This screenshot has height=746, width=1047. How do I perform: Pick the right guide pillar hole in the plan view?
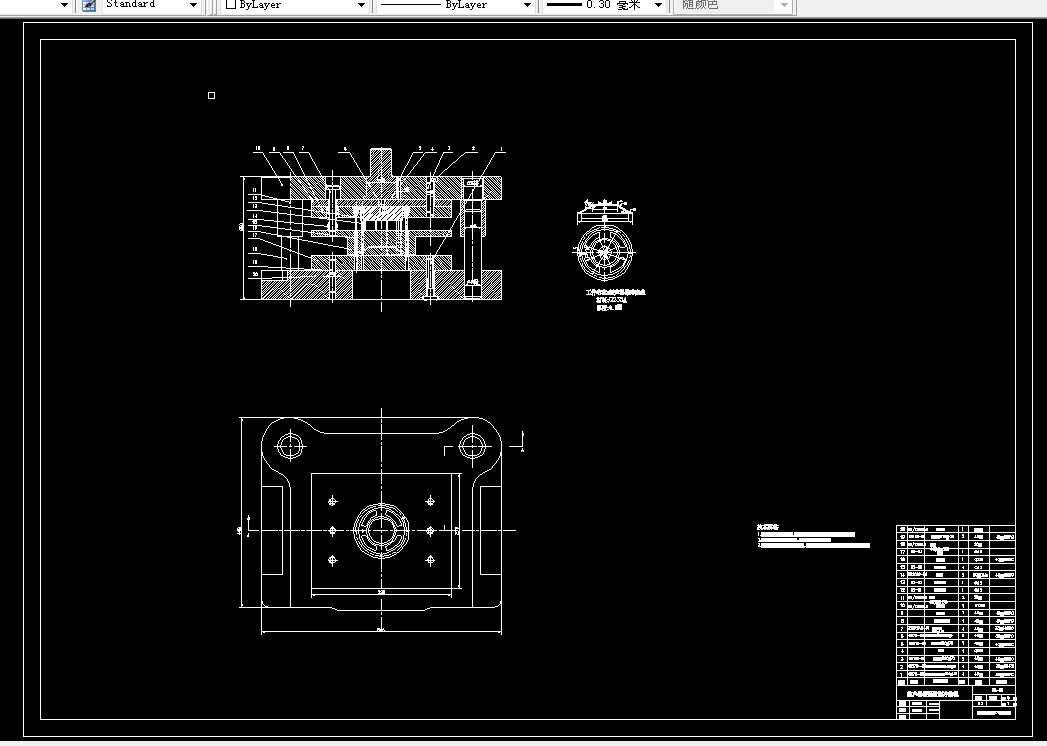click(472, 446)
